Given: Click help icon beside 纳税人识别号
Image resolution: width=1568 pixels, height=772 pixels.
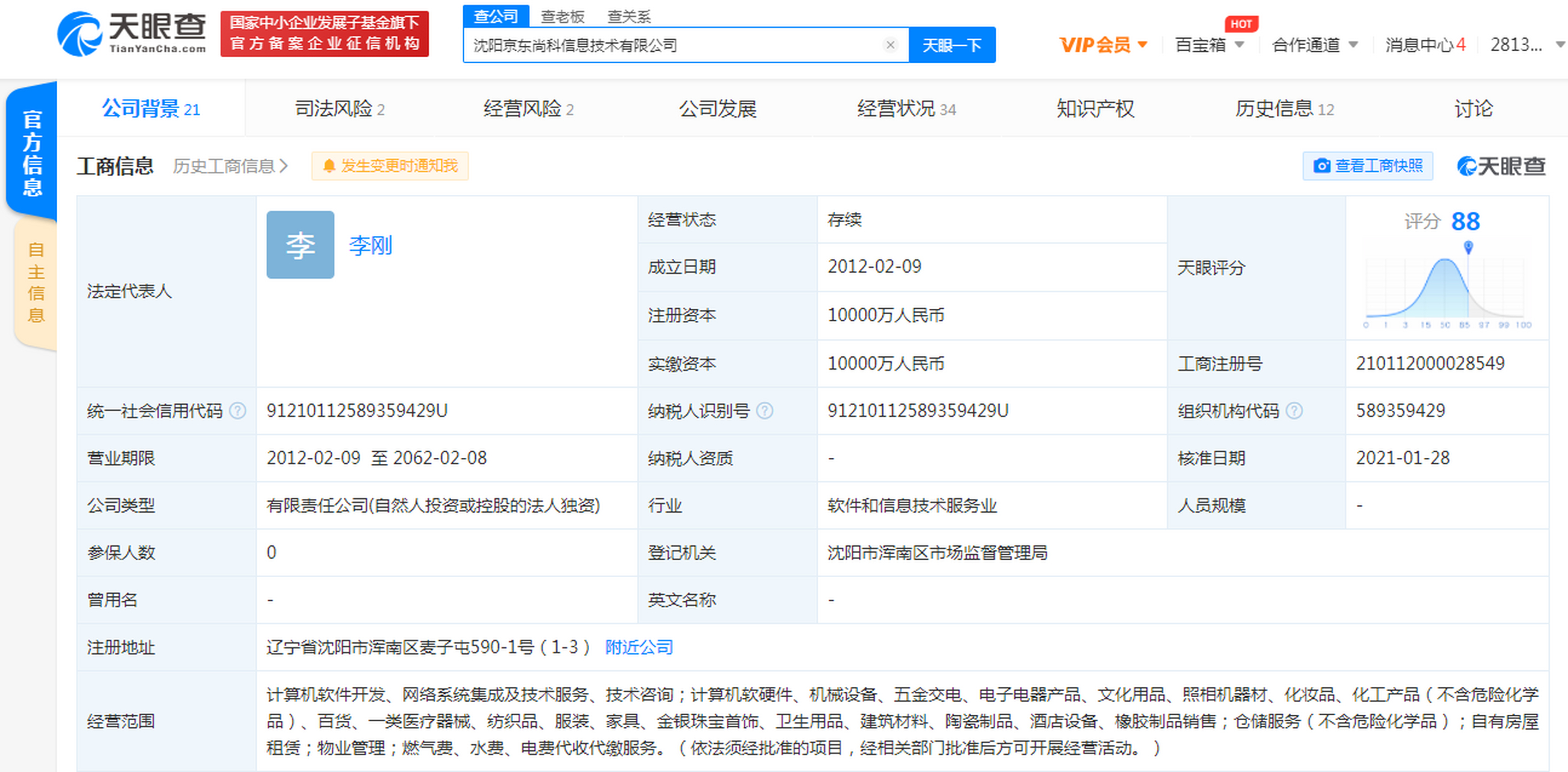Looking at the screenshot, I should [x=765, y=411].
